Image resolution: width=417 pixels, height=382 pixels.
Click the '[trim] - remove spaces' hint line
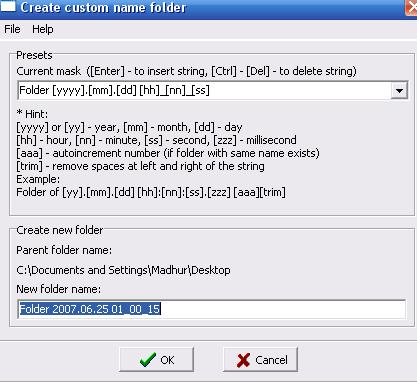coord(140,166)
